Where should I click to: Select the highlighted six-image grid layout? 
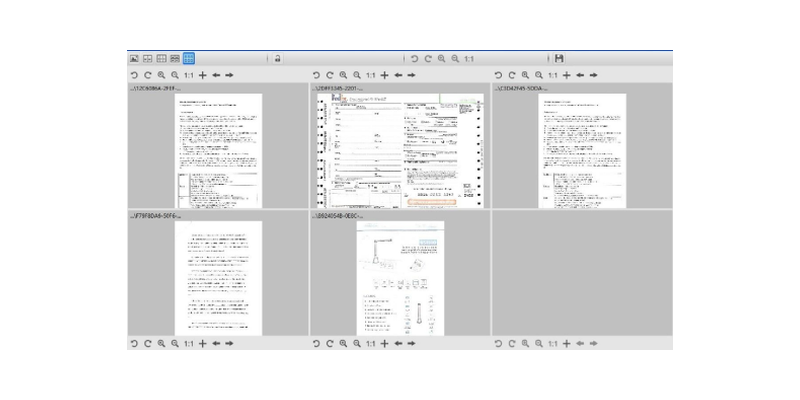[188, 59]
